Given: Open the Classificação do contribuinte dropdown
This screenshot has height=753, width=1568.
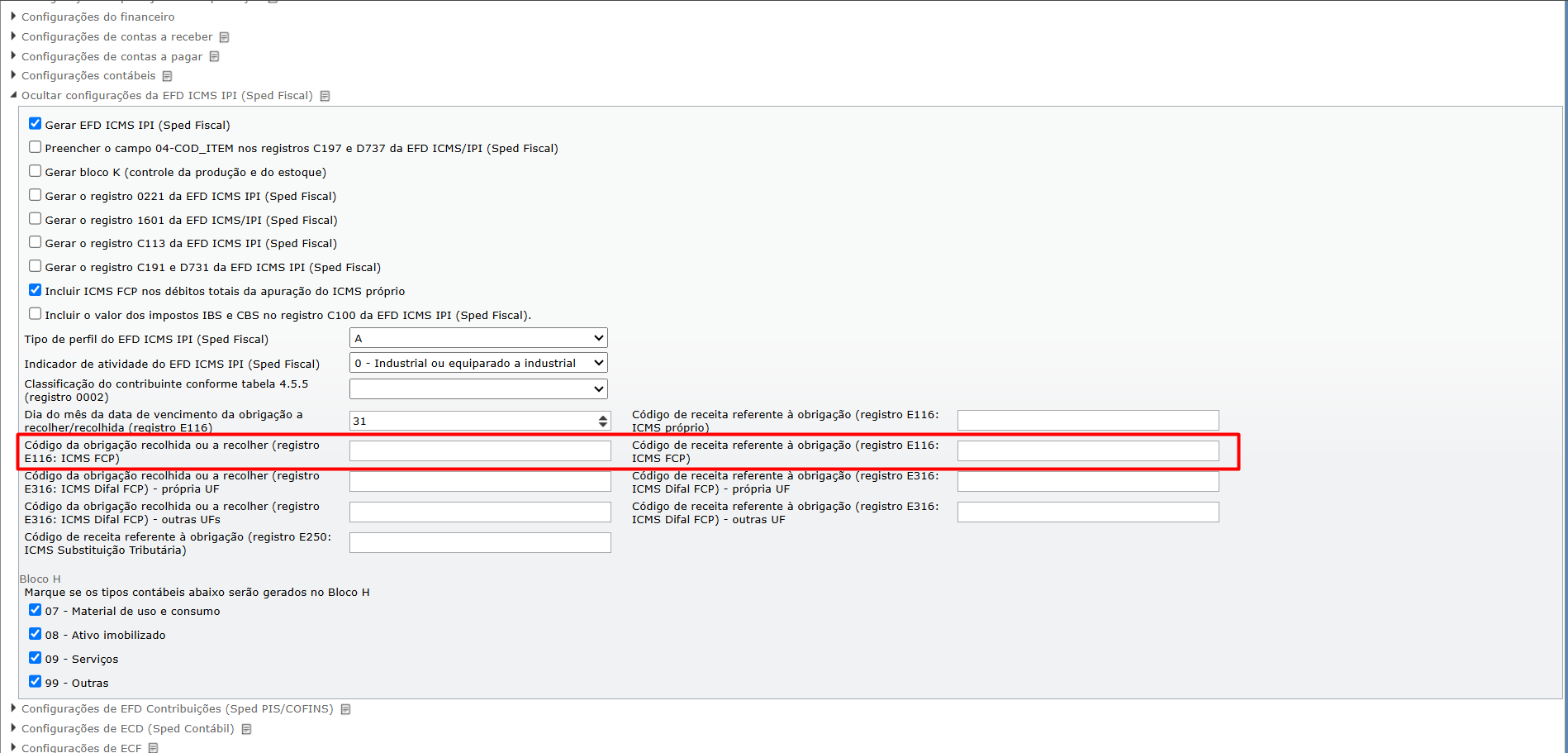Looking at the screenshot, I should (478, 388).
